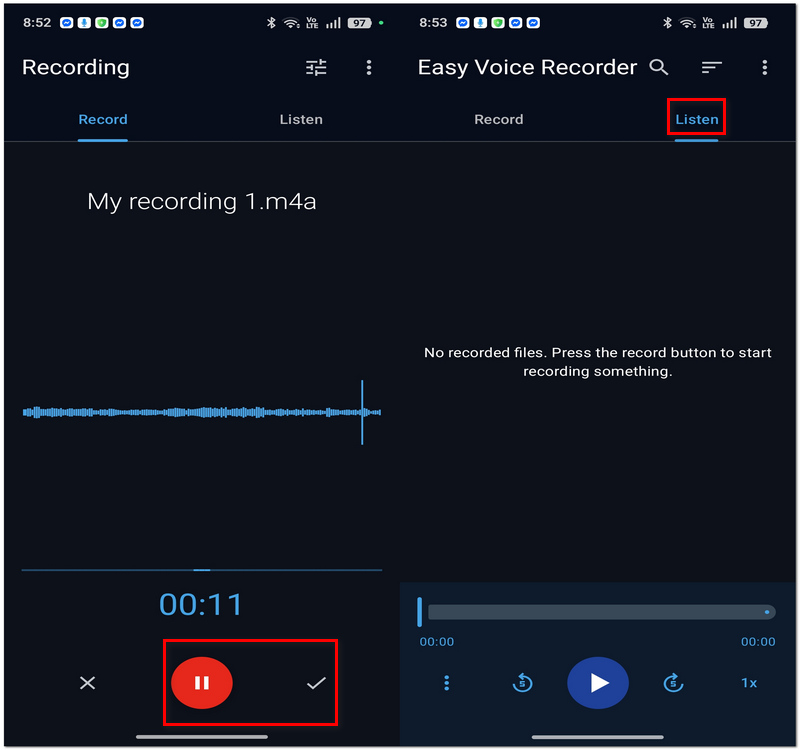Discard recording with the X icon
This screenshot has height=750, width=800.
[87, 683]
